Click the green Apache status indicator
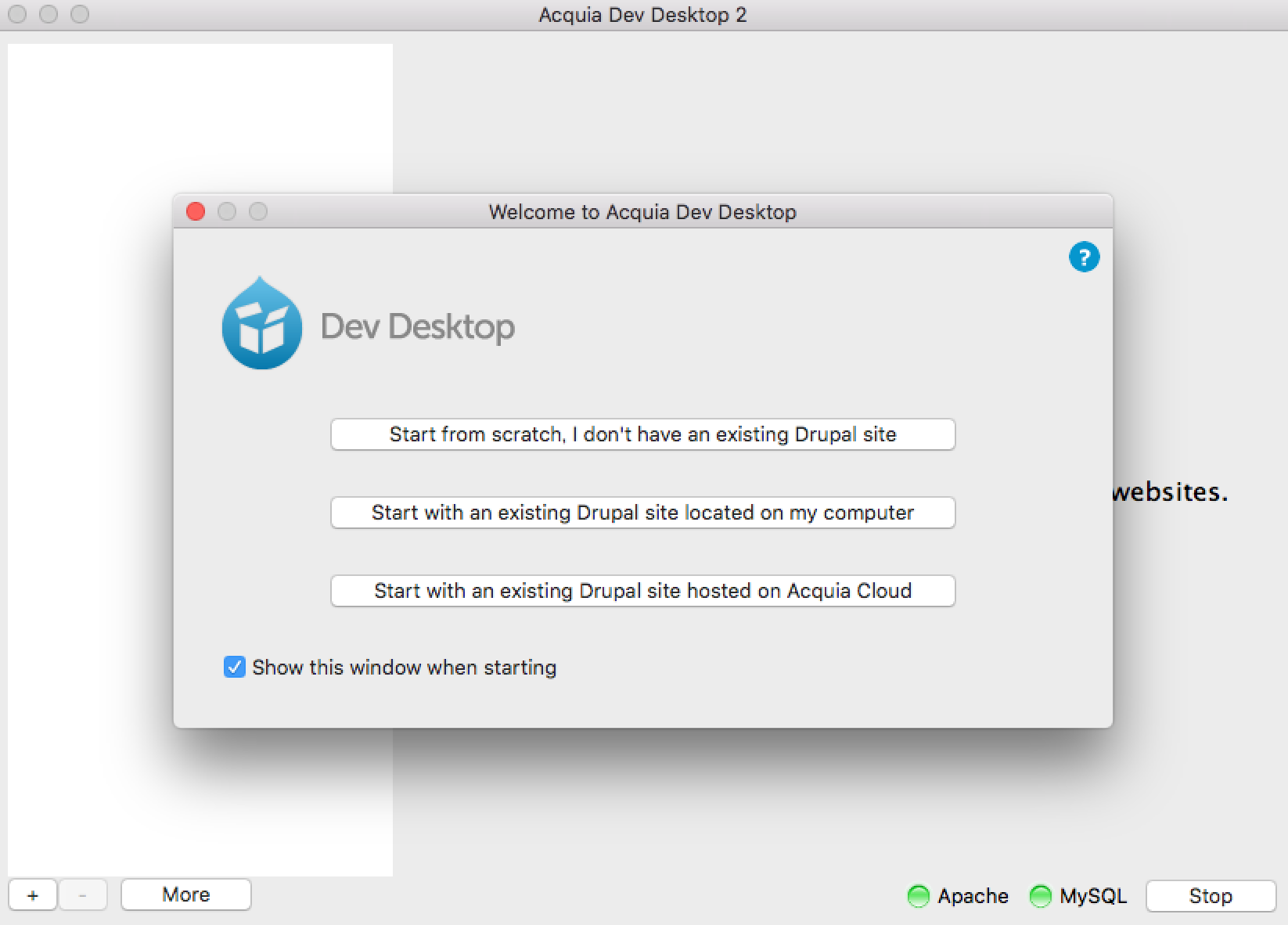The width and height of the screenshot is (1288, 925). coord(918,896)
